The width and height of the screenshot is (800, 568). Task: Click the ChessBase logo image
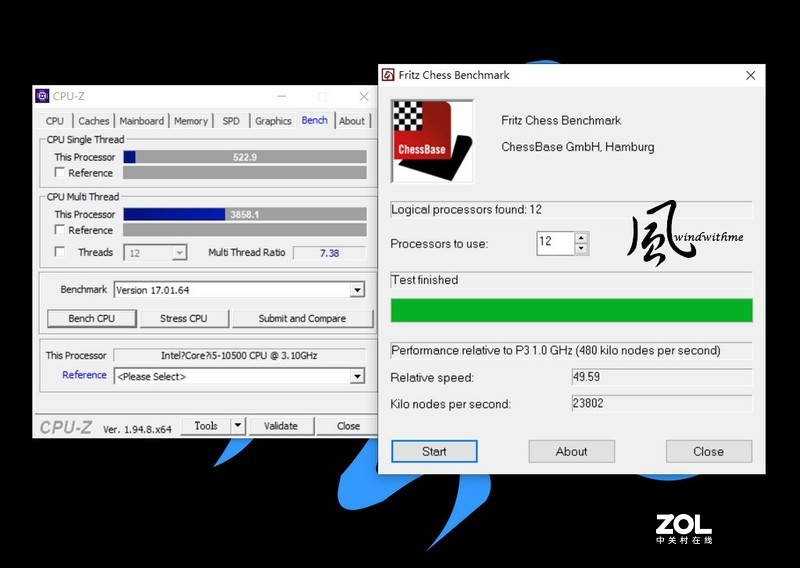[433, 141]
